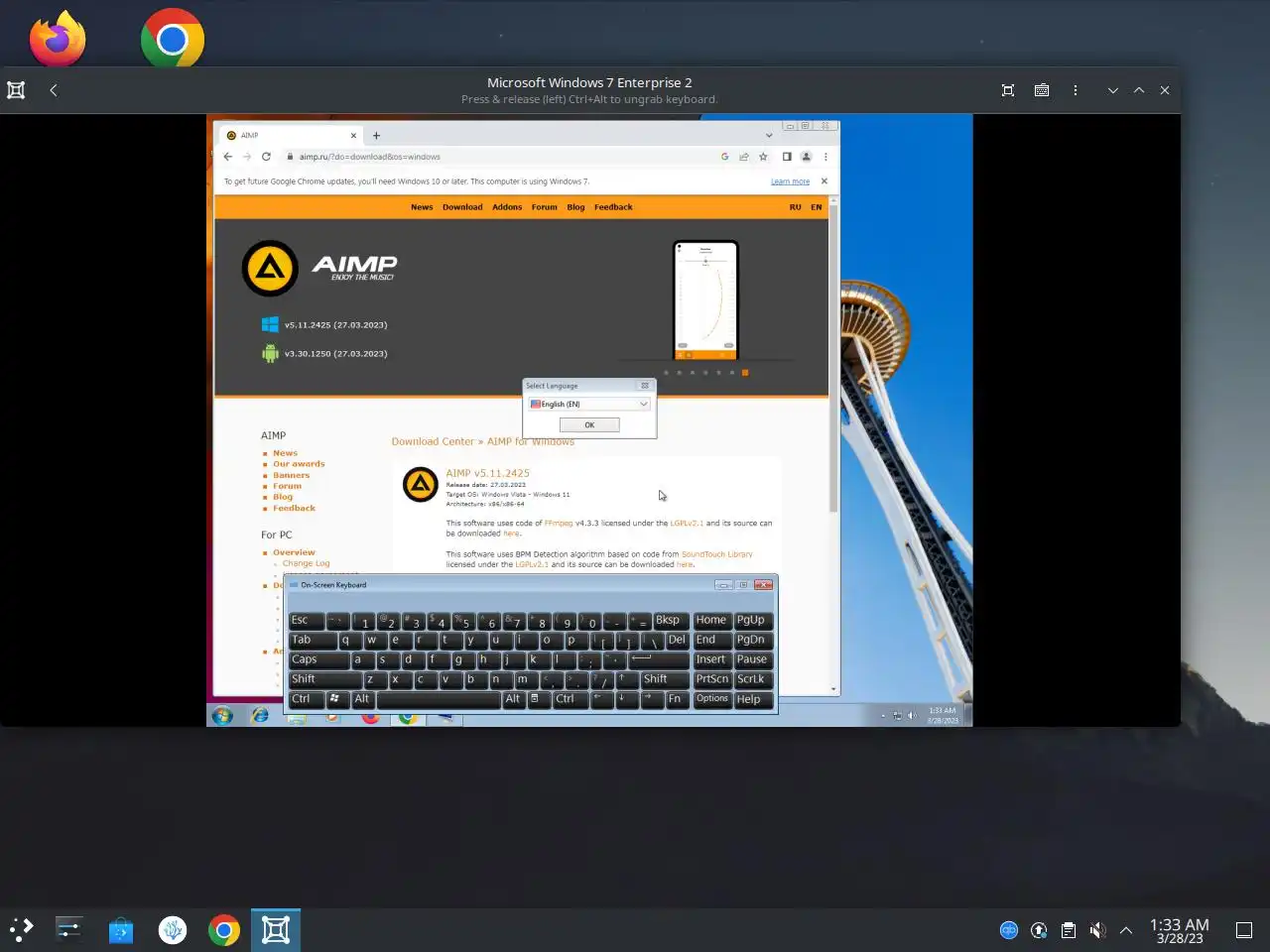This screenshot has width=1270, height=952.
Task: Click the AIMP round logo
Action: (270, 268)
